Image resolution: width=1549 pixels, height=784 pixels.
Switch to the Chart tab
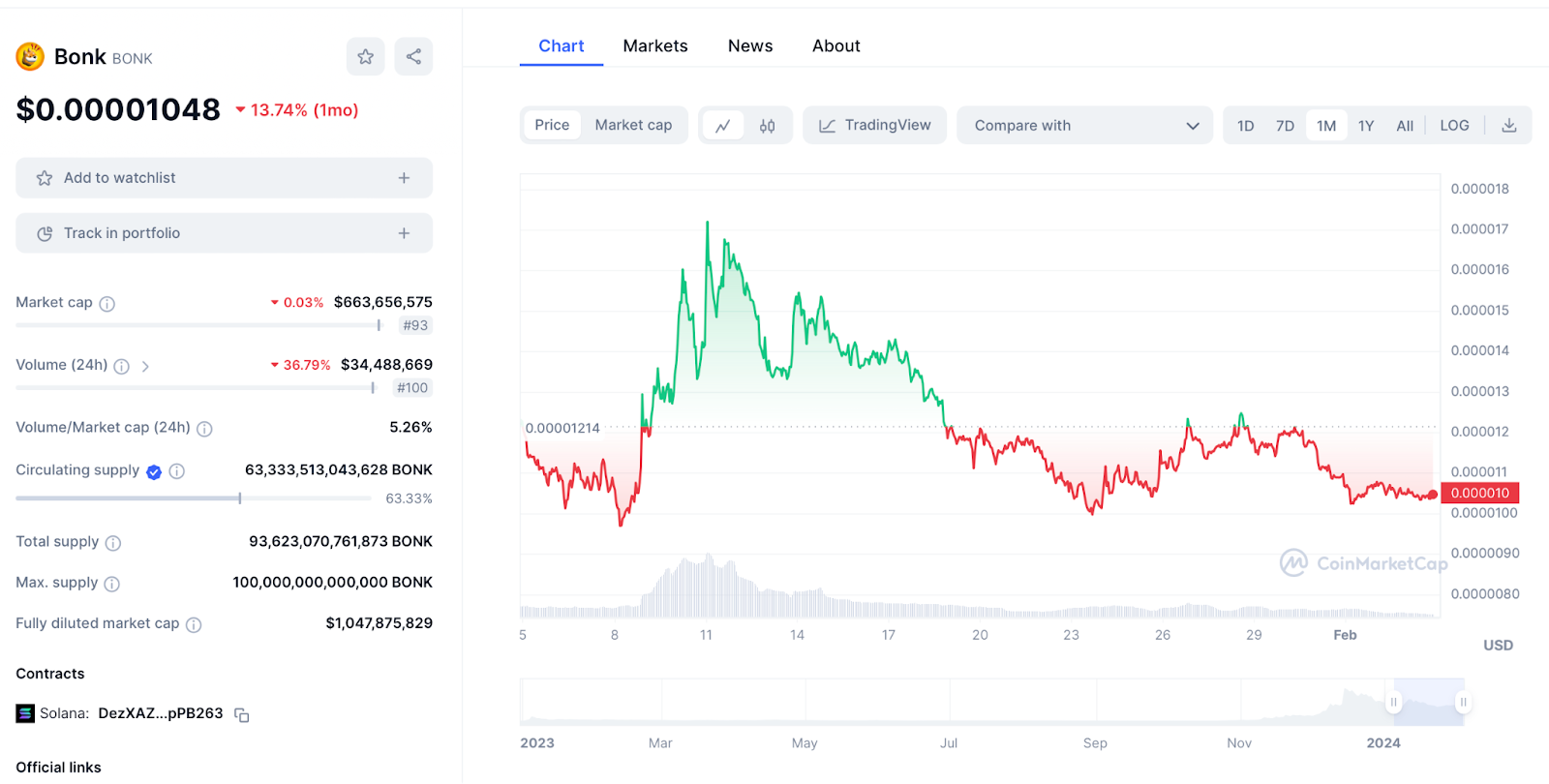pyautogui.click(x=562, y=46)
